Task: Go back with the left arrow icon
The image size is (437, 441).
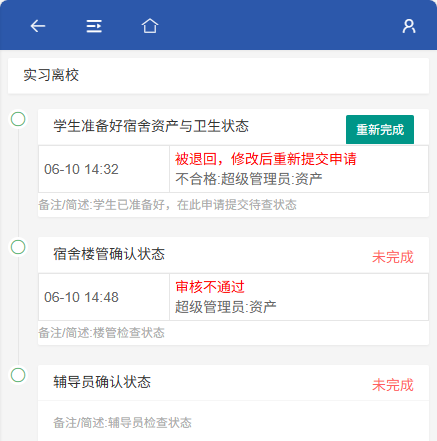Action: (38, 26)
